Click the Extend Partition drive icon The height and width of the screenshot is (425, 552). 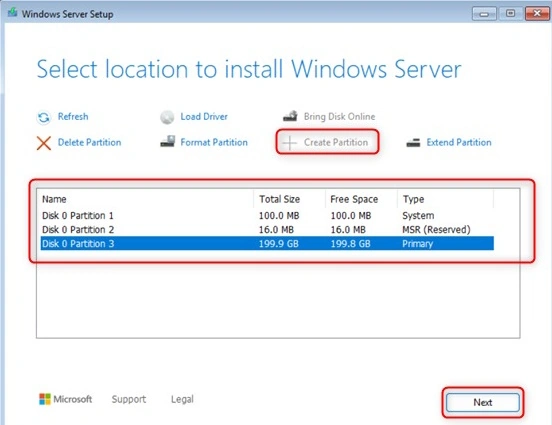413,143
